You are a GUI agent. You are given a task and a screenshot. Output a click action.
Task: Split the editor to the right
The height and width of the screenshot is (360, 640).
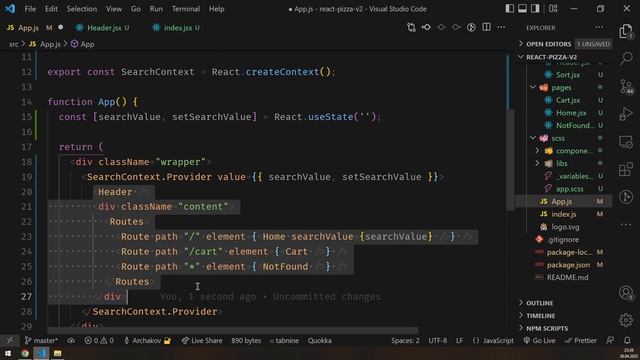click(x=486, y=27)
